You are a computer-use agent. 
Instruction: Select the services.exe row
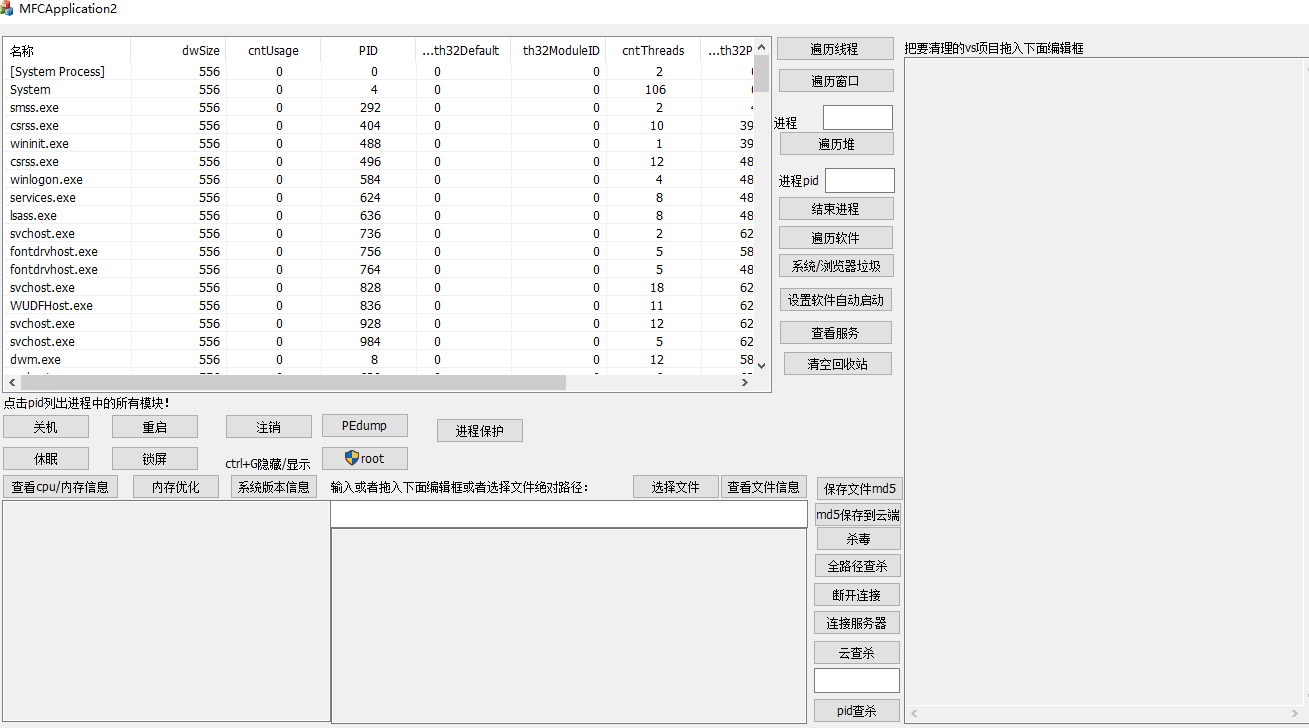pos(378,197)
